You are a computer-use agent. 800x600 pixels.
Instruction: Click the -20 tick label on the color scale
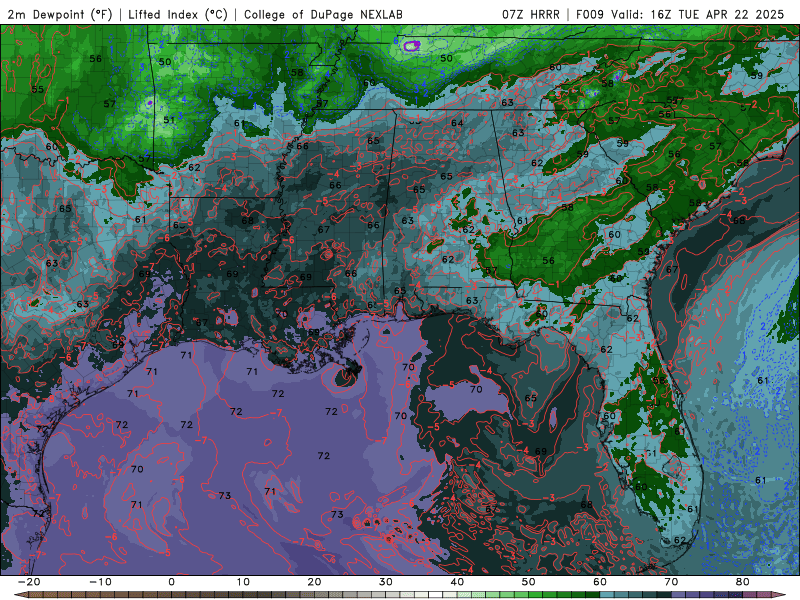[x=29, y=582]
